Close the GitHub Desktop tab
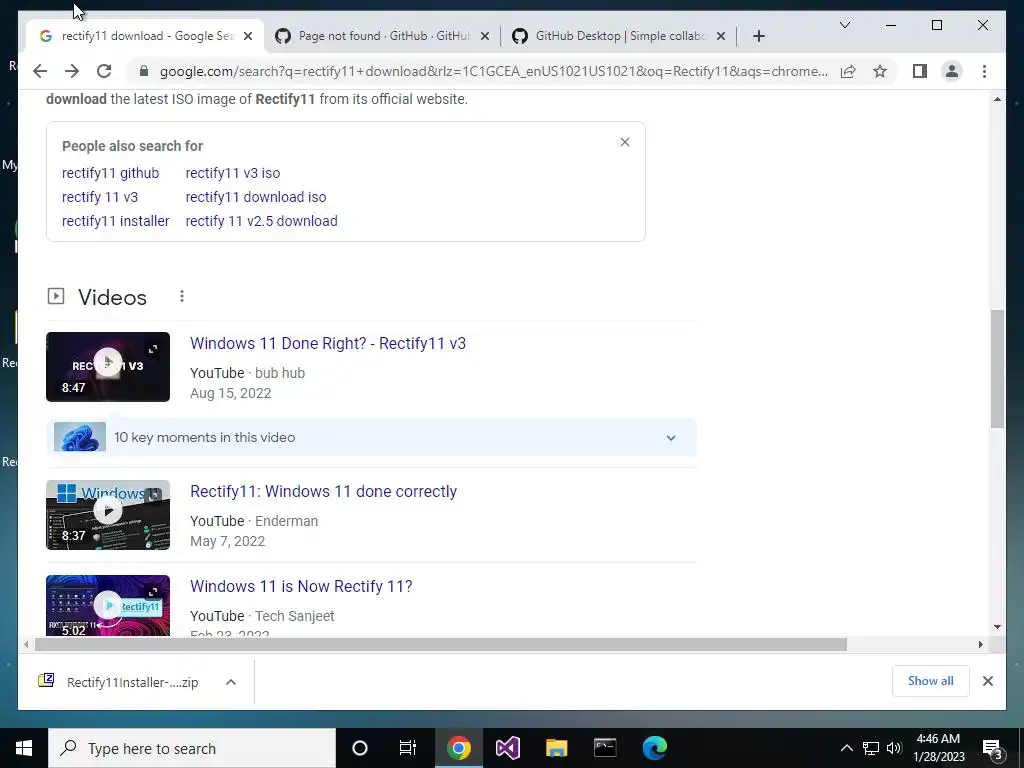Image resolution: width=1024 pixels, height=768 pixels. point(720,37)
